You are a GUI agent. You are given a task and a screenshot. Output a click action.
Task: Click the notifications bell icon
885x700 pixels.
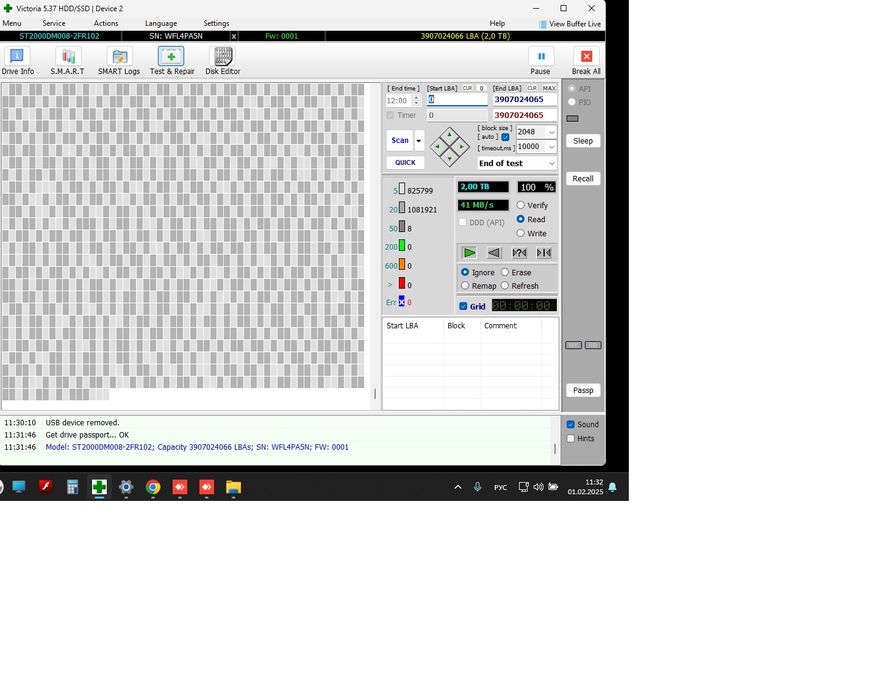[x=612, y=487]
